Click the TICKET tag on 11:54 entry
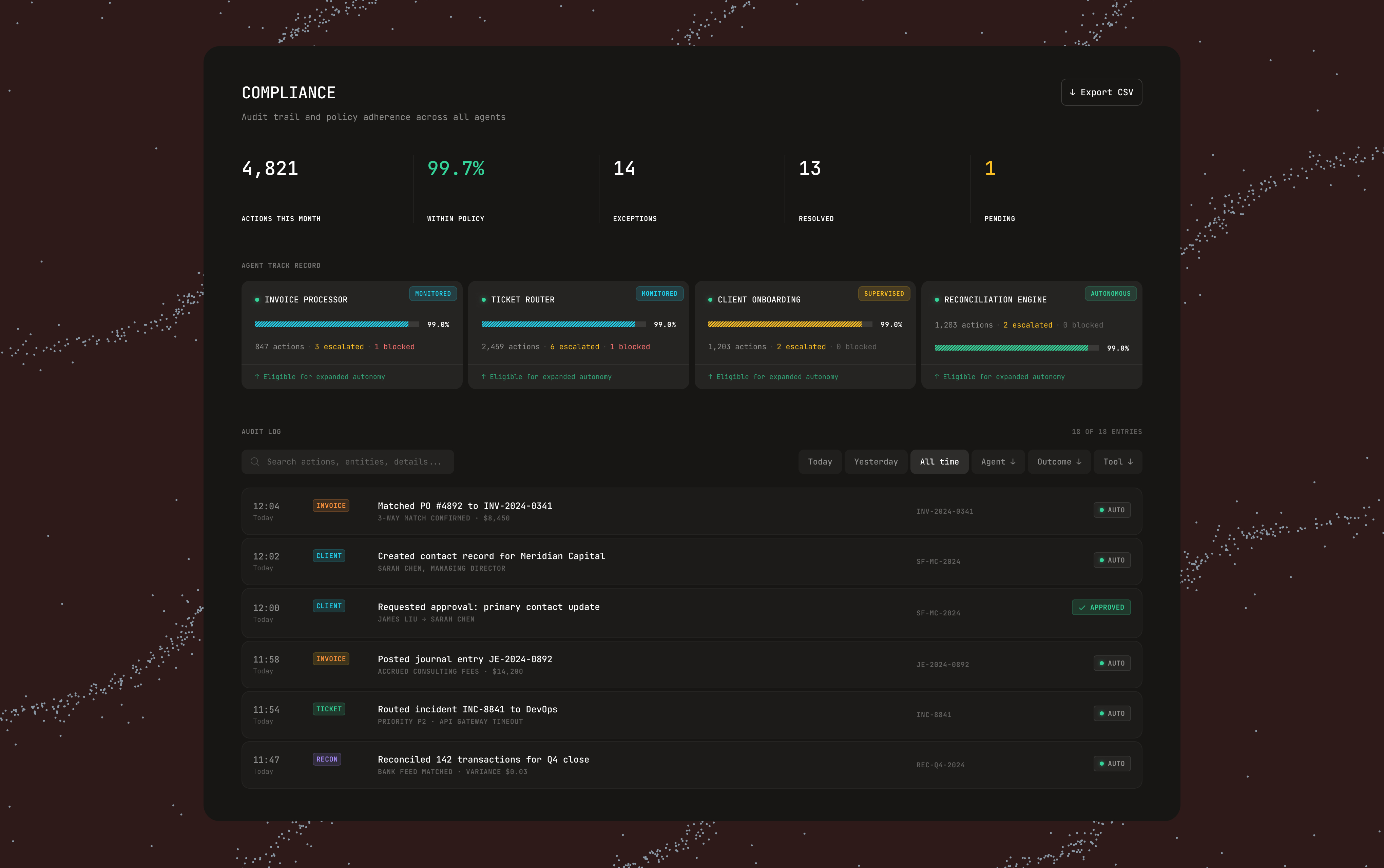The width and height of the screenshot is (1384, 868). click(328, 709)
